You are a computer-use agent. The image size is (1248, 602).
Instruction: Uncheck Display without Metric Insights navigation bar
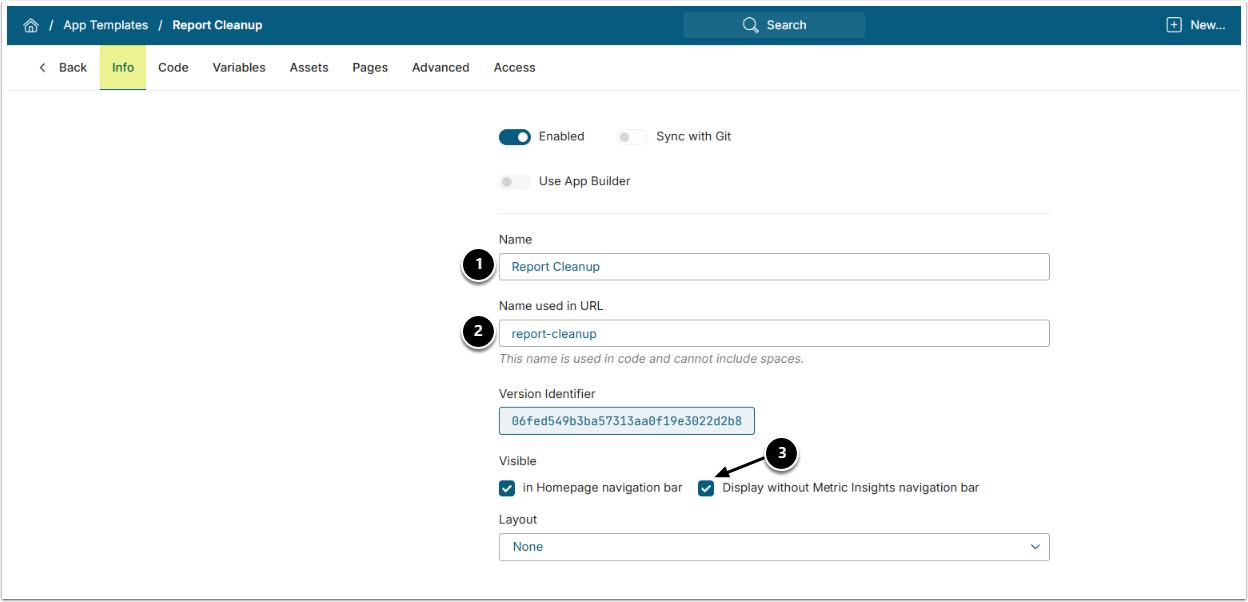(x=707, y=489)
